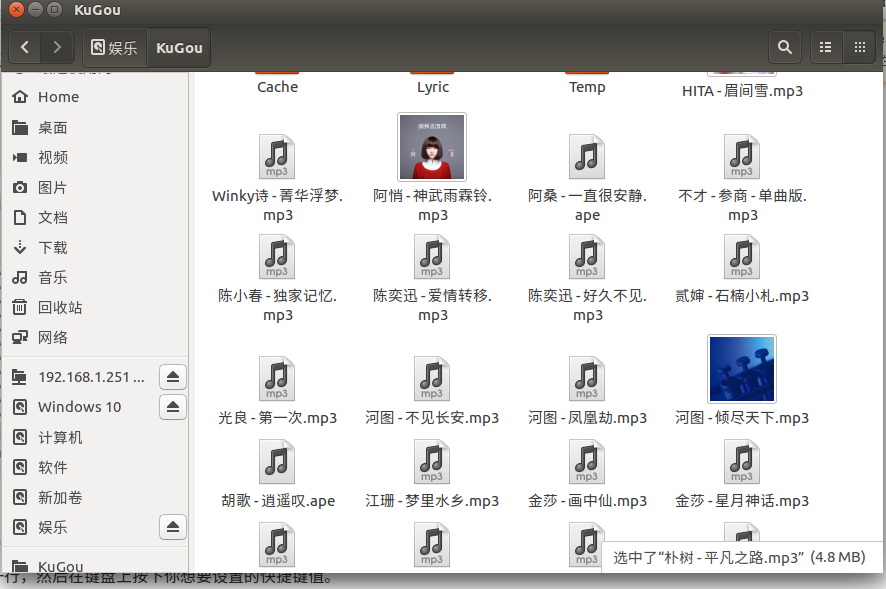Open 音乐 in the sidebar
The width and height of the screenshot is (886, 589).
[x=94, y=278]
